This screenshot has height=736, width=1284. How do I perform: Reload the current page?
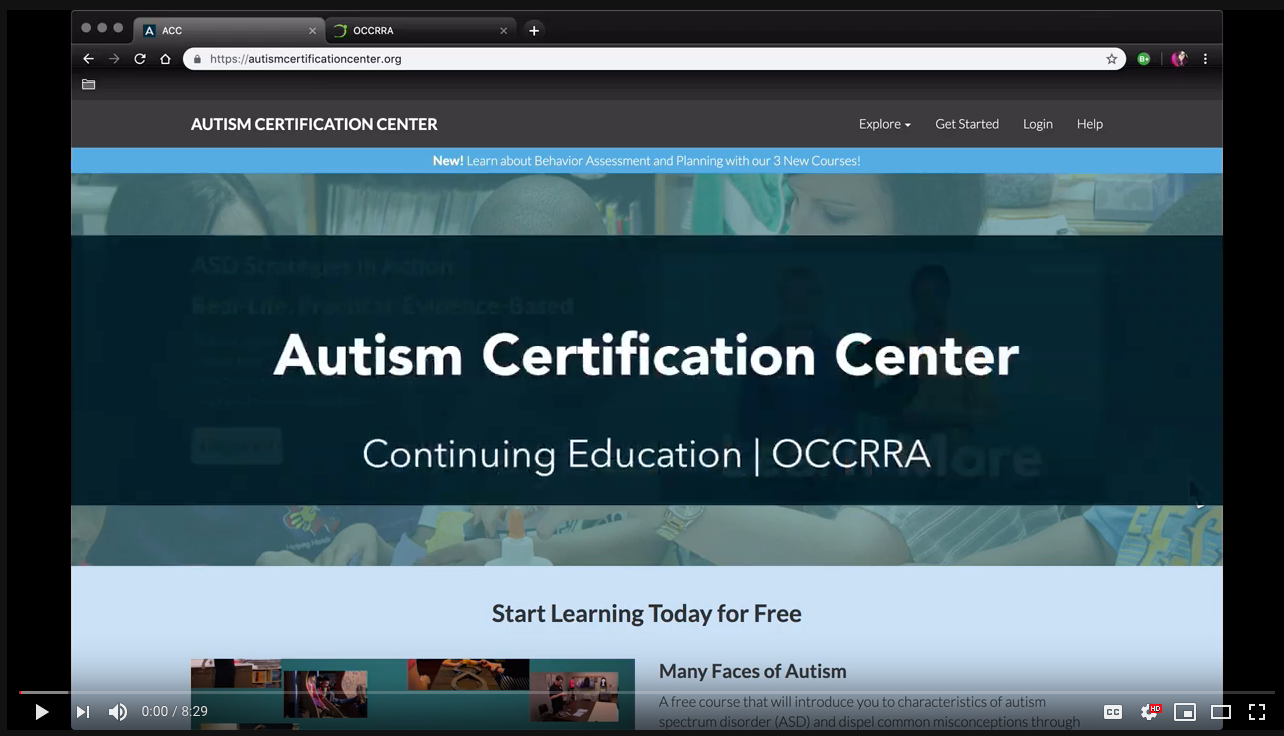pyautogui.click(x=140, y=59)
